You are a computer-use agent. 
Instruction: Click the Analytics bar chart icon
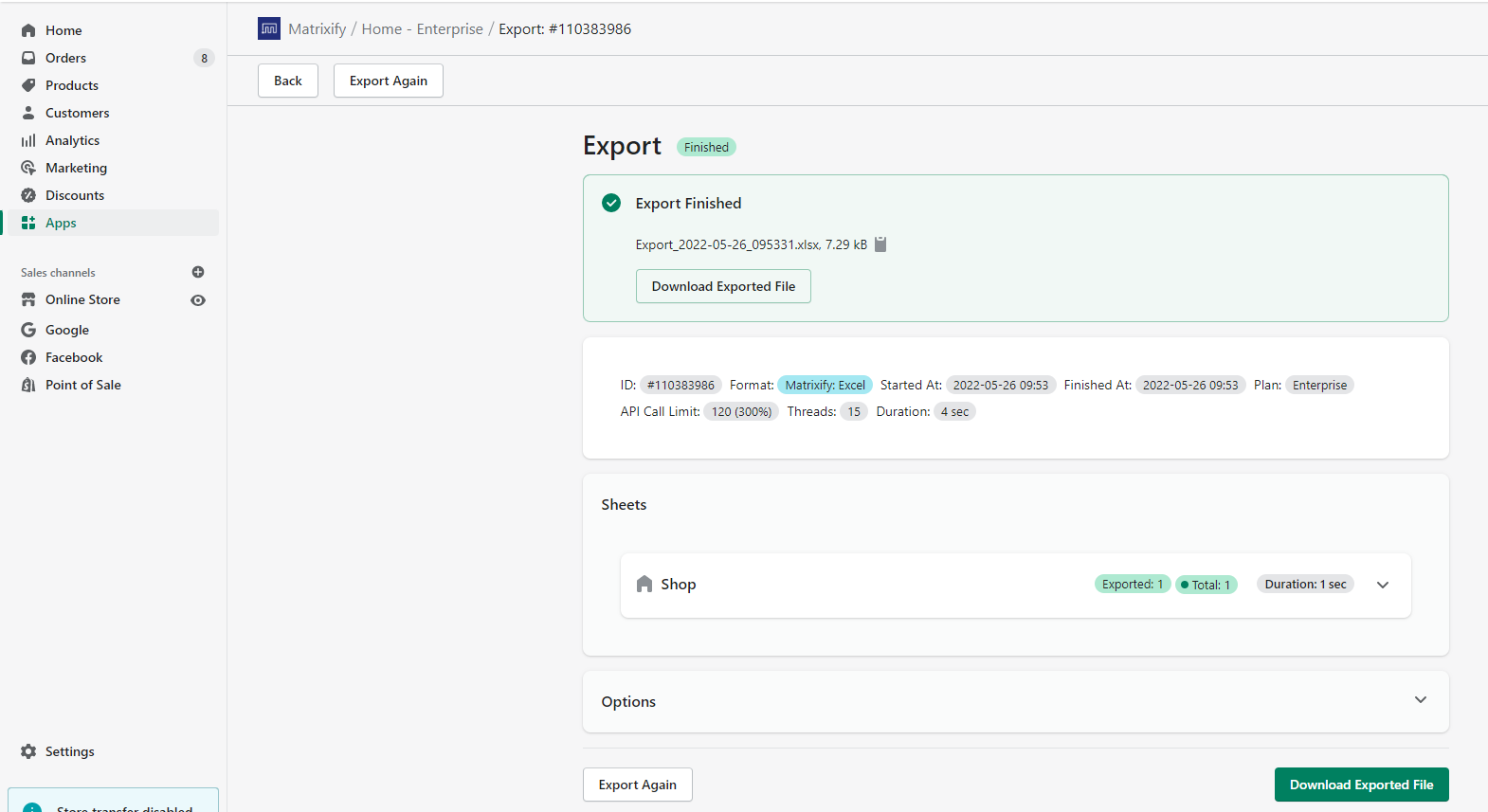coord(28,140)
